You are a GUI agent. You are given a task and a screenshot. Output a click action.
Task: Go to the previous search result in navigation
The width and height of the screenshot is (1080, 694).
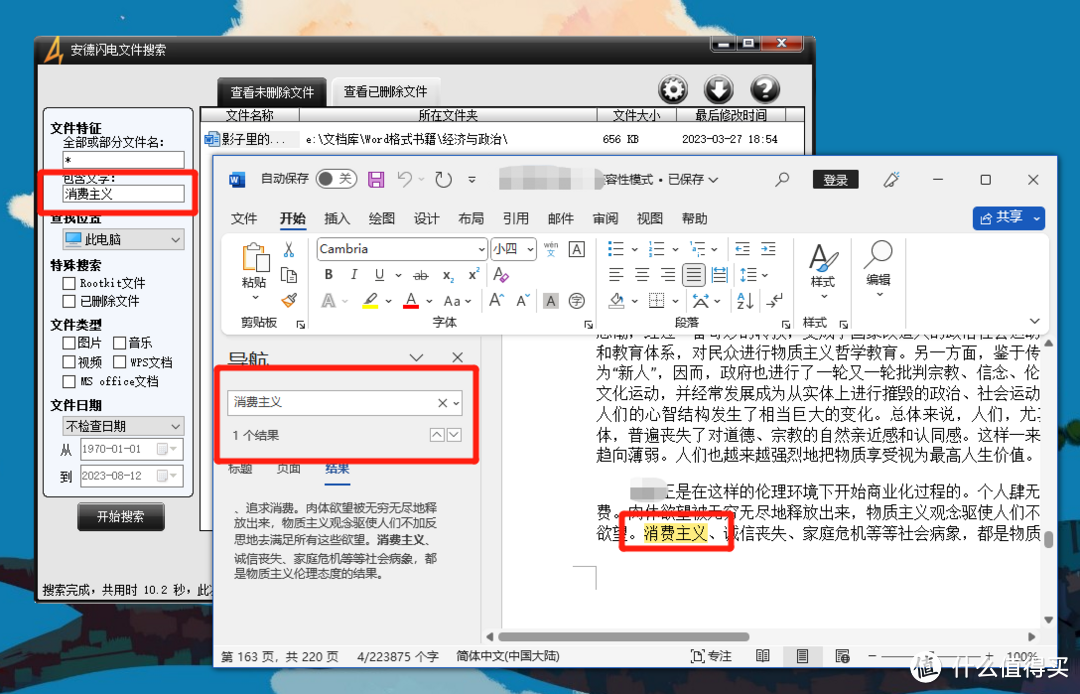(x=437, y=435)
